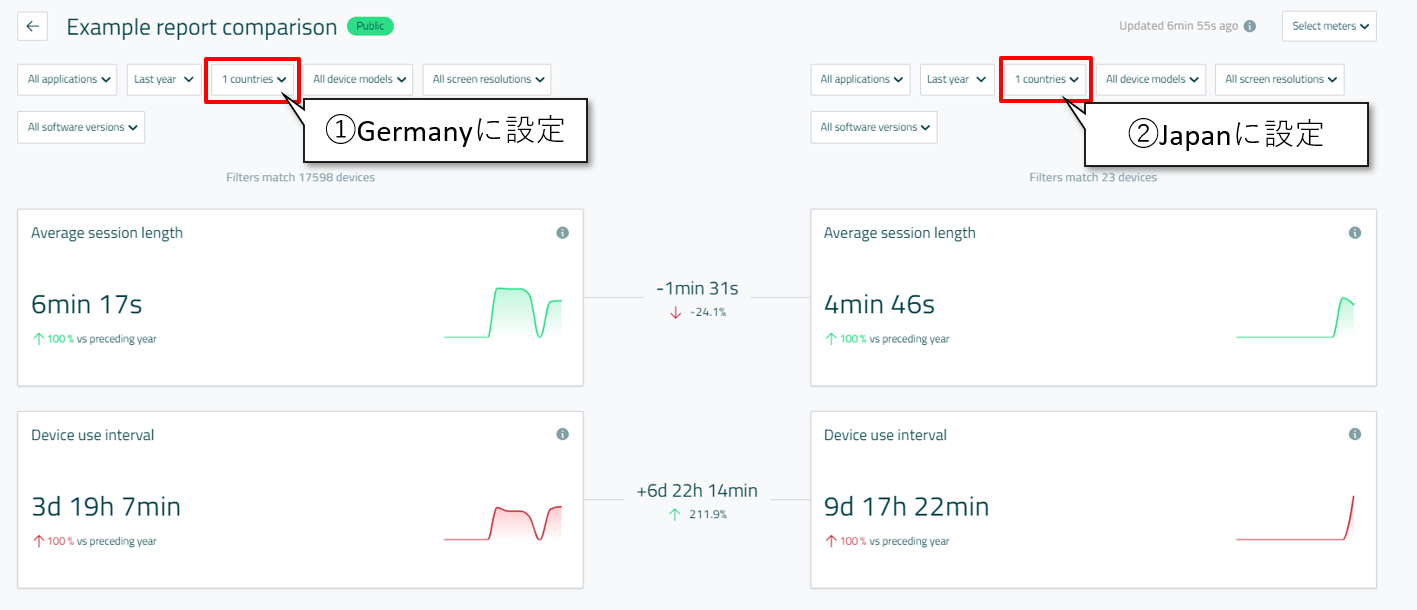This screenshot has width=1417, height=610.
Task: Expand left All software versions filter
Action: tap(81, 128)
